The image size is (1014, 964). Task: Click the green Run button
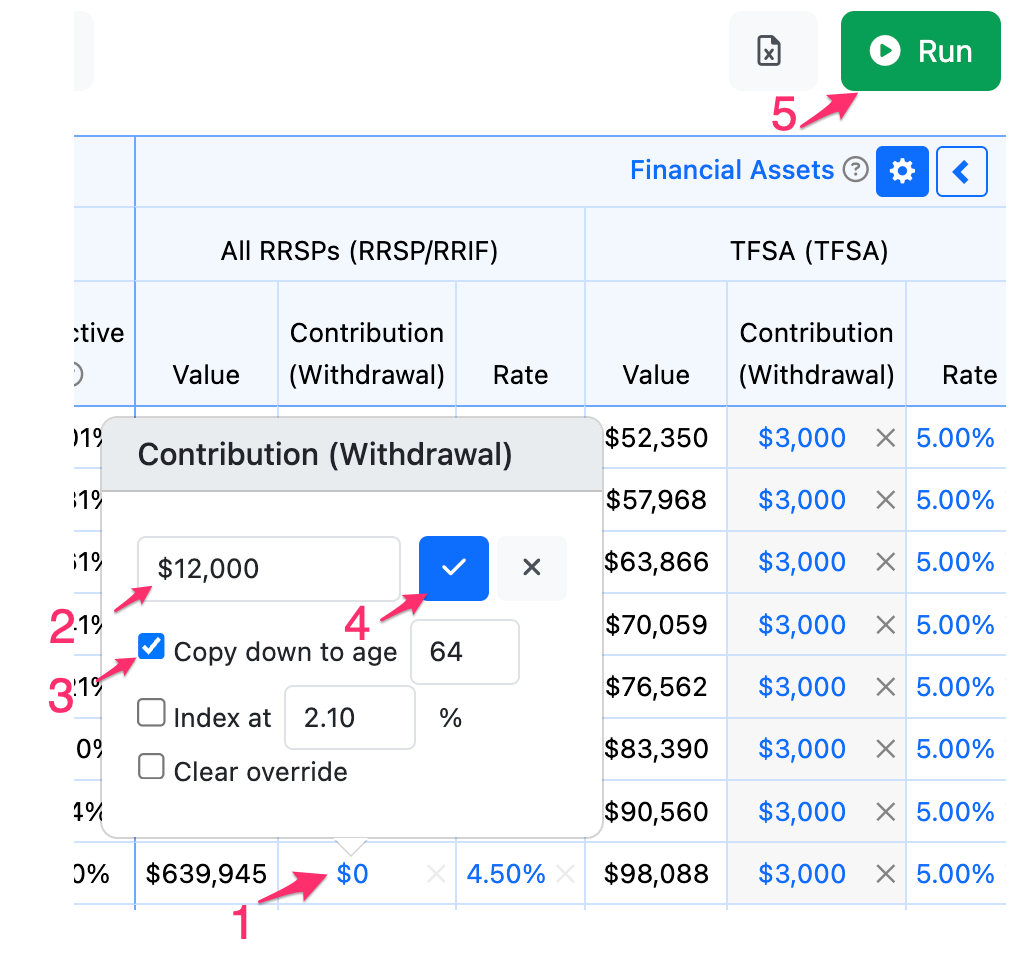point(920,51)
